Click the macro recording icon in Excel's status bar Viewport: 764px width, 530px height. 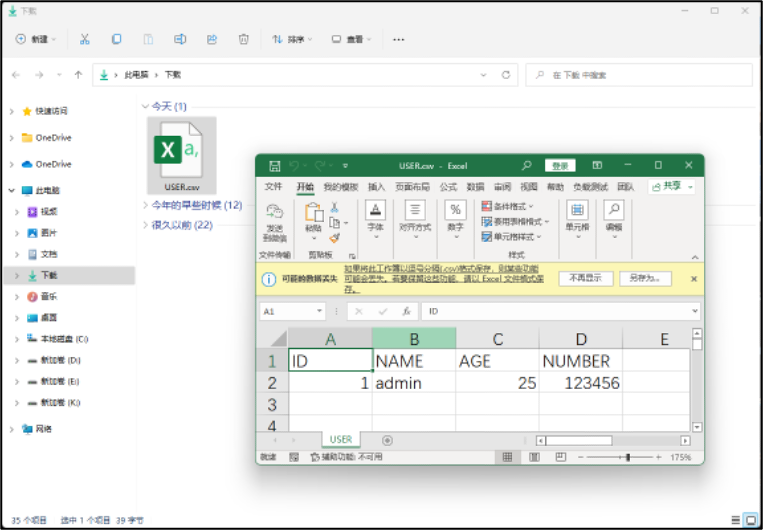coord(294,457)
